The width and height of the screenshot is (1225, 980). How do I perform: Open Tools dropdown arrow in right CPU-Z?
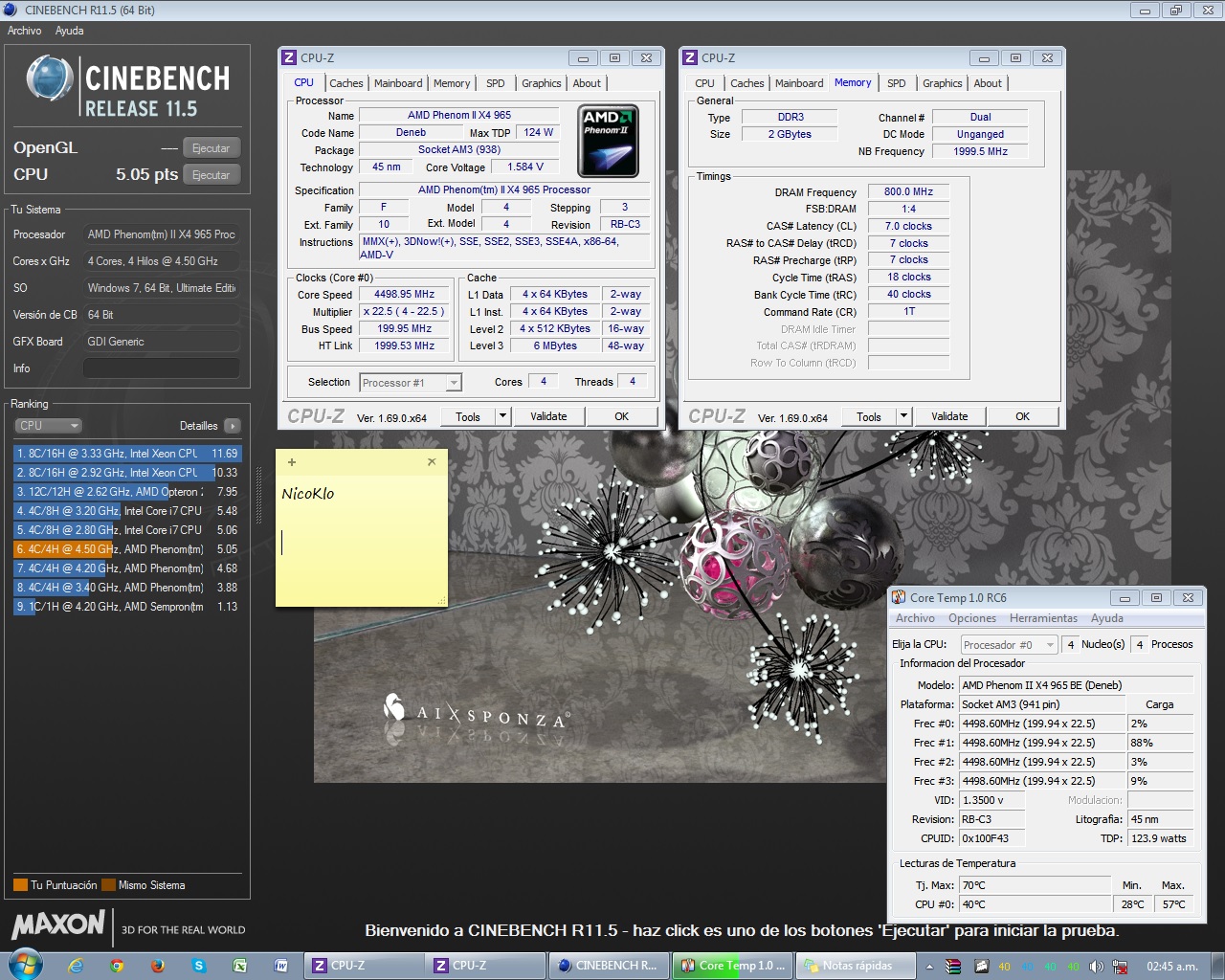(x=903, y=416)
